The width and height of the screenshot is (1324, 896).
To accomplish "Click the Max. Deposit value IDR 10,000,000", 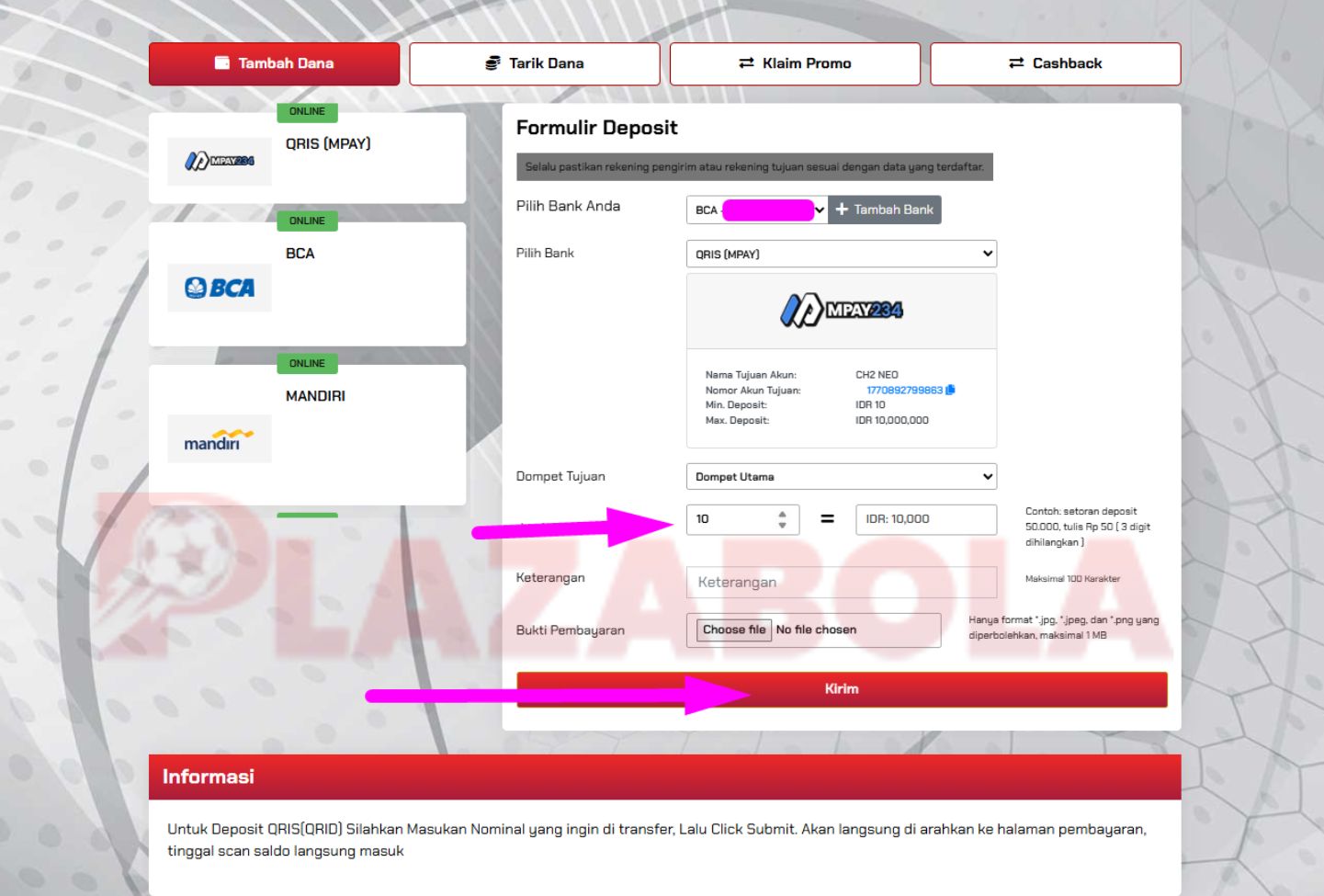I will pos(892,420).
